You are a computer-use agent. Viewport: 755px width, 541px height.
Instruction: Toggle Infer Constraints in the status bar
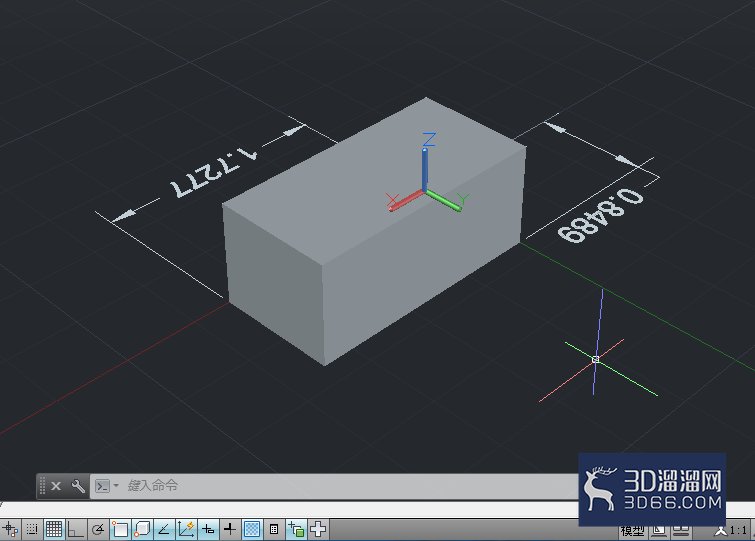click(x=10, y=529)
